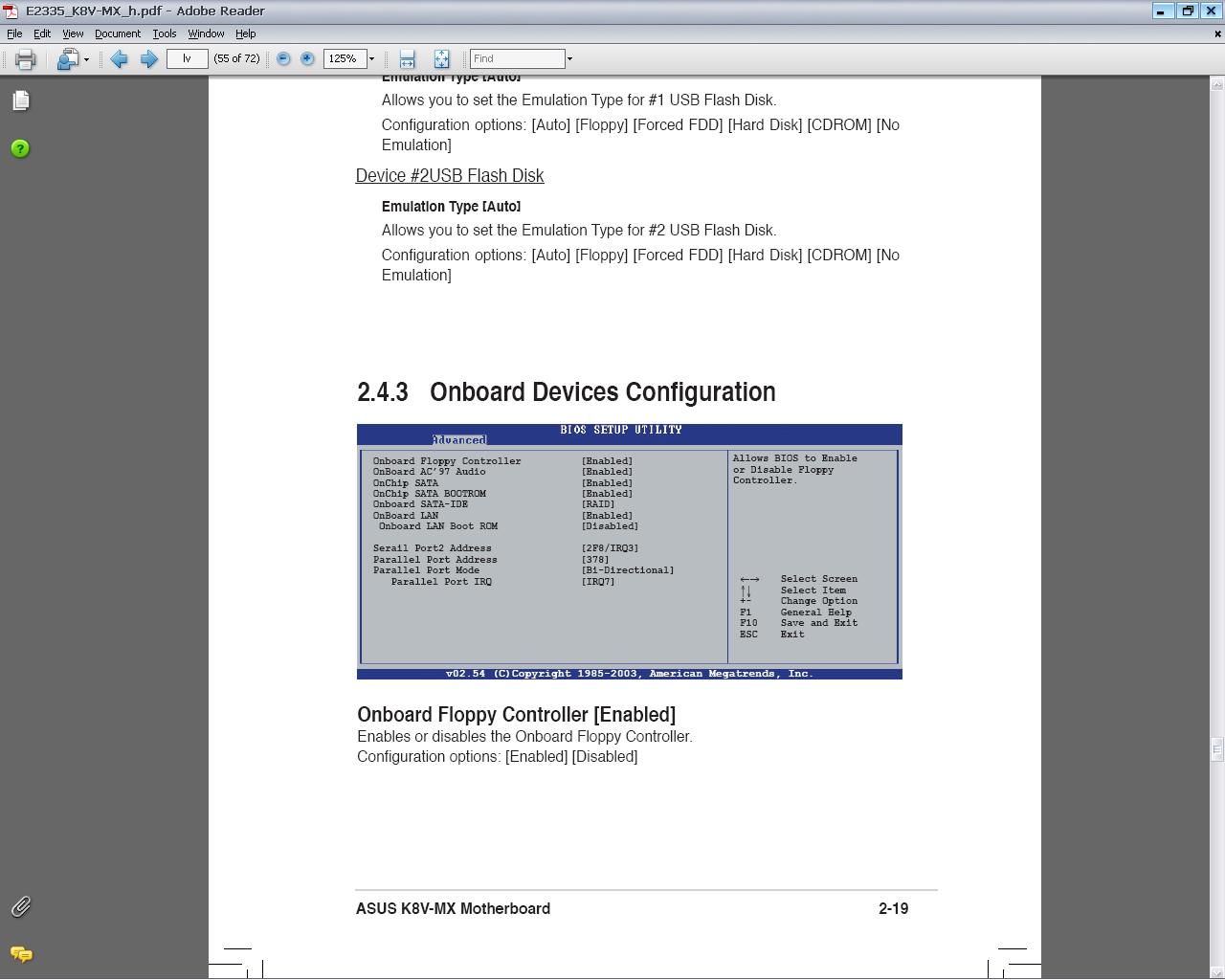The image size is (1225, 980).
Task: Click the '2.4.3 Onboard Devices Configuration' heading
Action: [x=567, y=391]
